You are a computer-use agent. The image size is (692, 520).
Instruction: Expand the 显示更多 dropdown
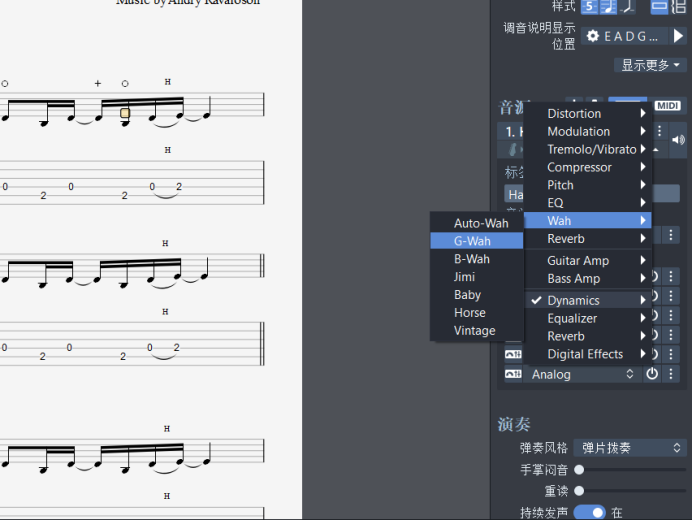[650, 65]
